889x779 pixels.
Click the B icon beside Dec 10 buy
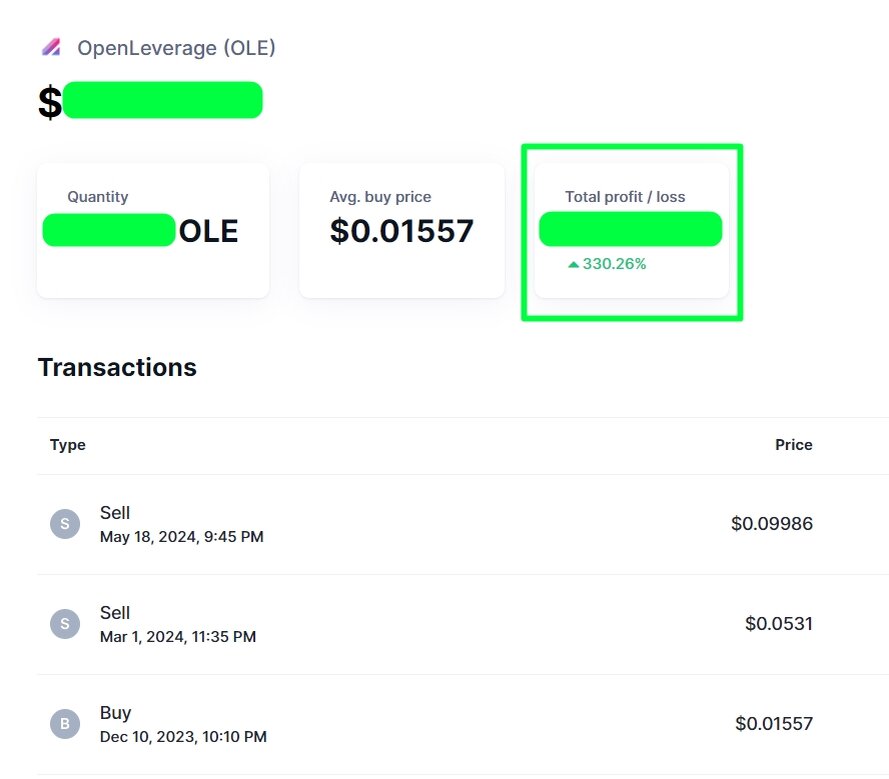(x=65, y=723)
